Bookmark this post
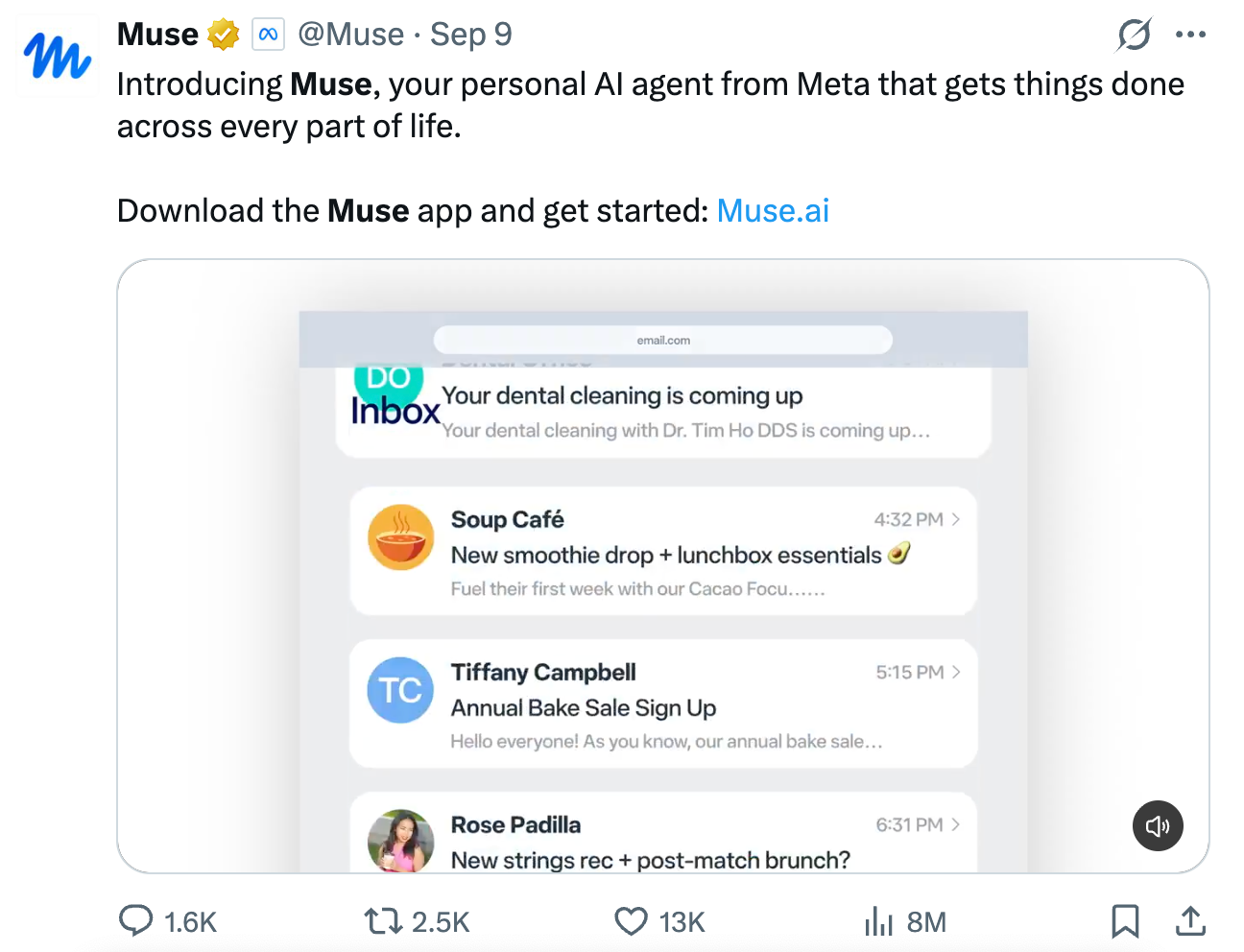1244x952 pixels. tap(1125, 921)
